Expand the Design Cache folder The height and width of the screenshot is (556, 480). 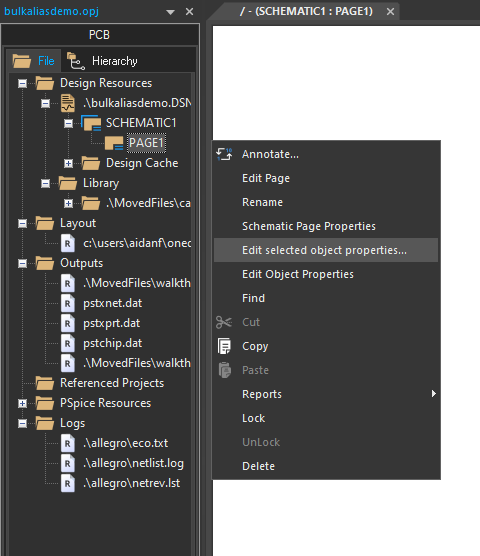point(68,163)
